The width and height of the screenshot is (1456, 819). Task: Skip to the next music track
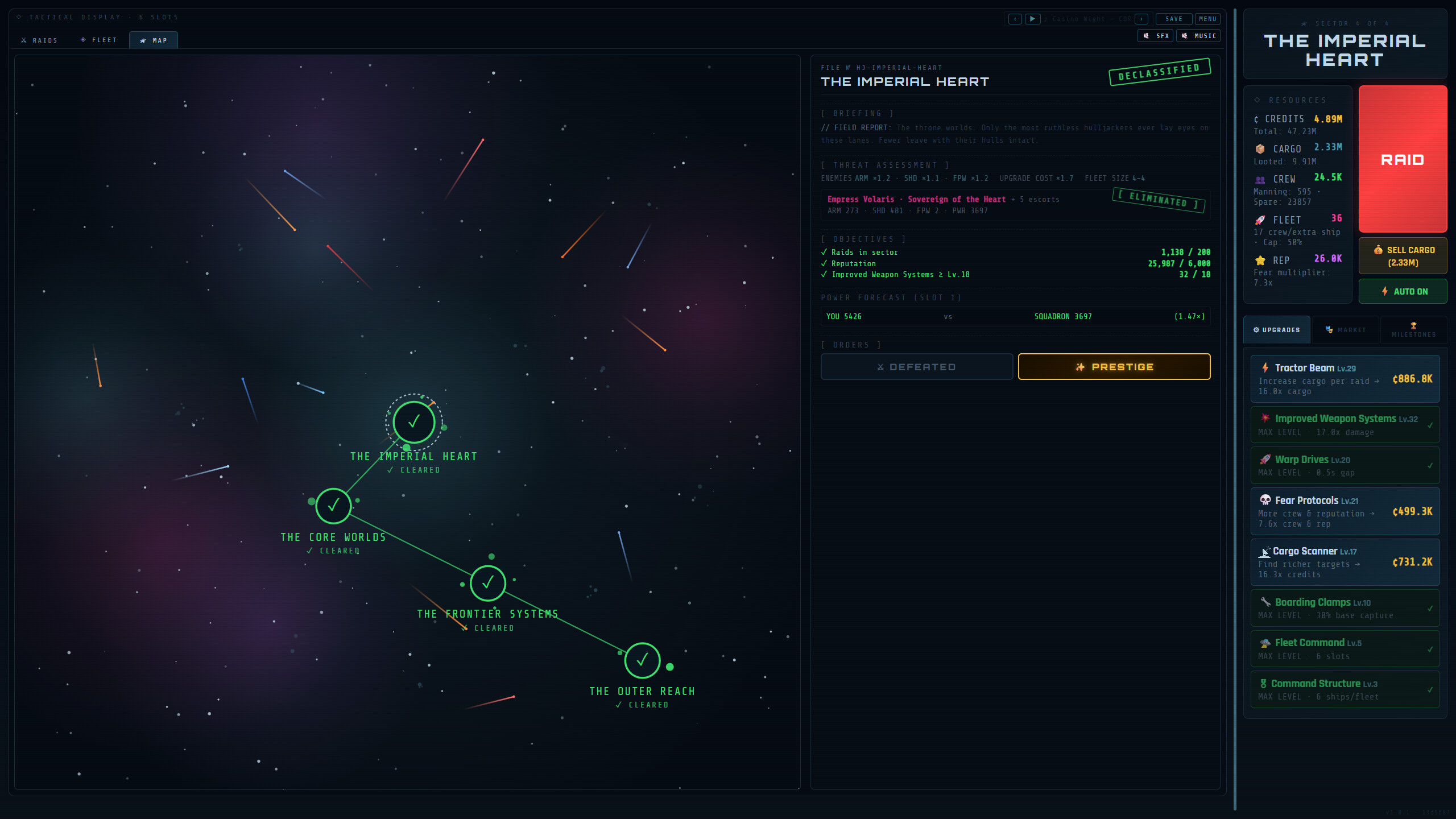coord(1141,19)
